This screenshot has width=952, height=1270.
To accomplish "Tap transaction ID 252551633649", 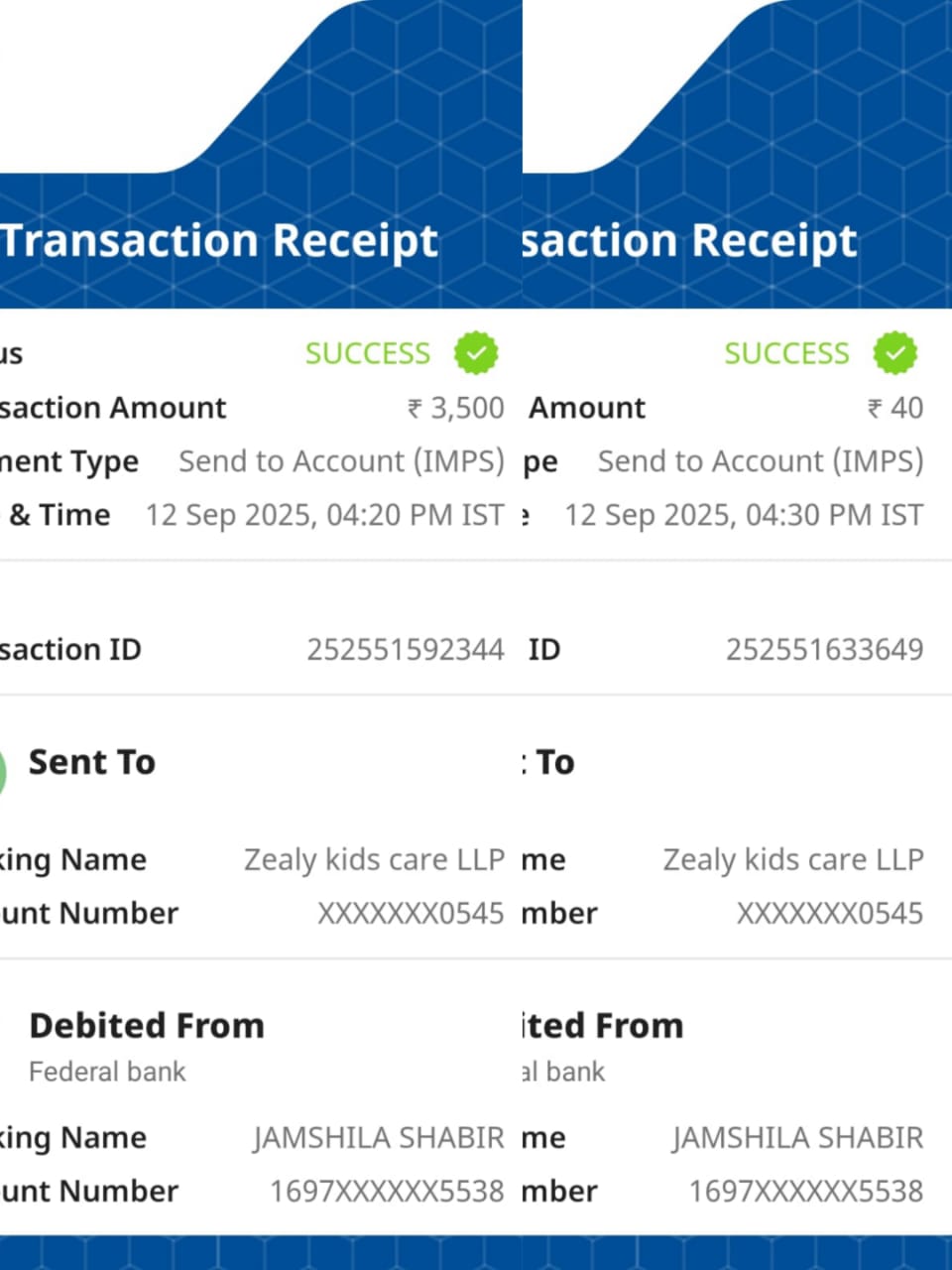I will tap(824, 650).
